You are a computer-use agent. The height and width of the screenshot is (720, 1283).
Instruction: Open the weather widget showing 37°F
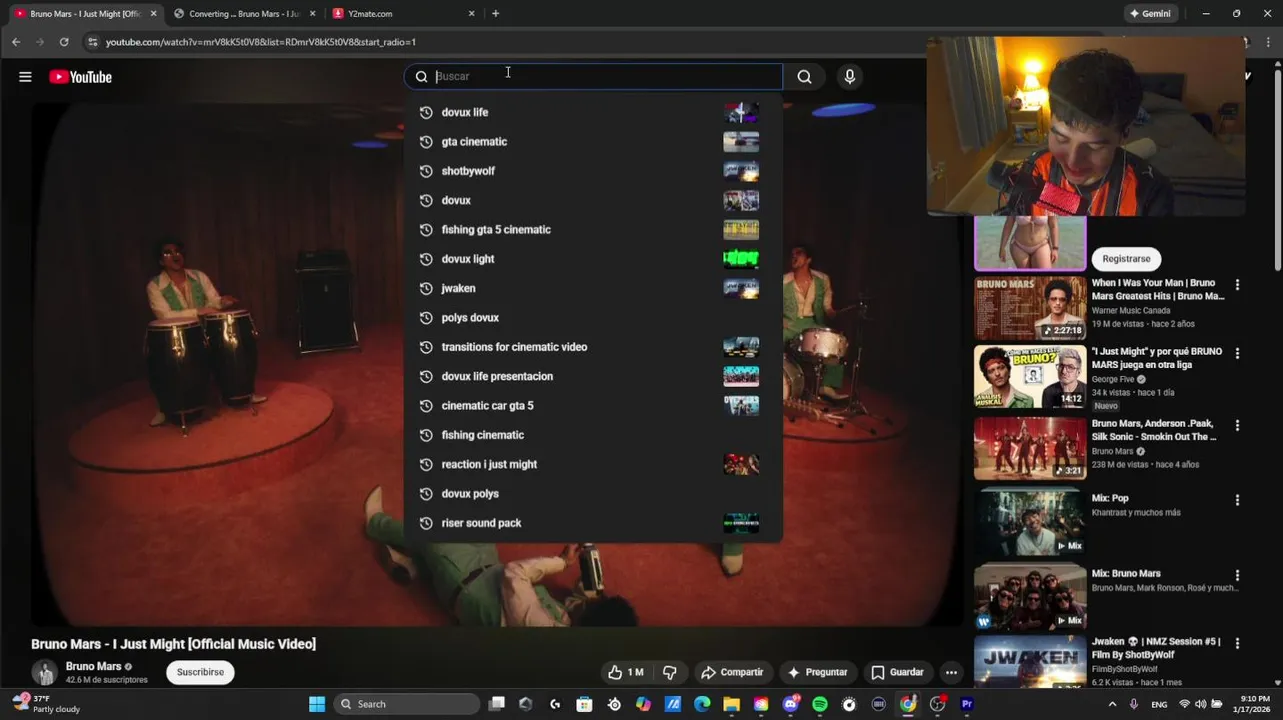click(45, 704)
